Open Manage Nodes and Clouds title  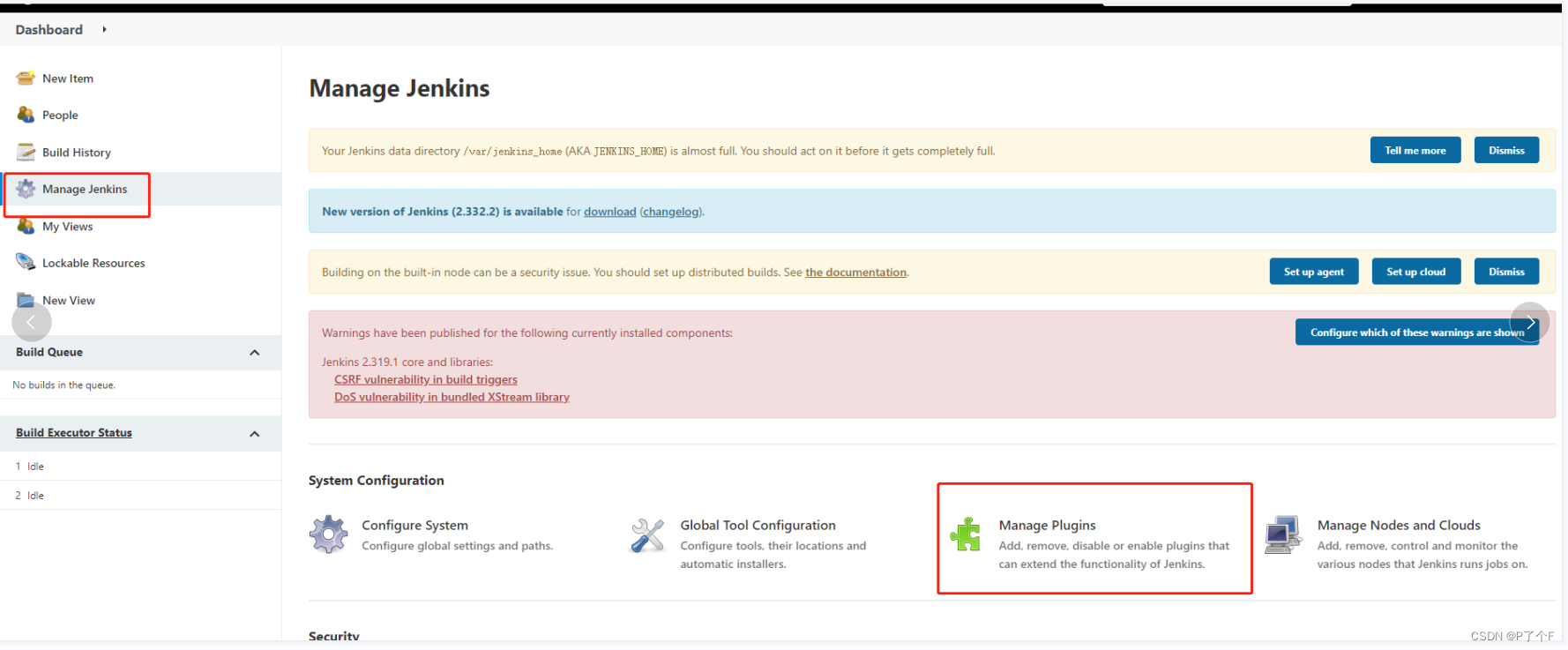1399,526
